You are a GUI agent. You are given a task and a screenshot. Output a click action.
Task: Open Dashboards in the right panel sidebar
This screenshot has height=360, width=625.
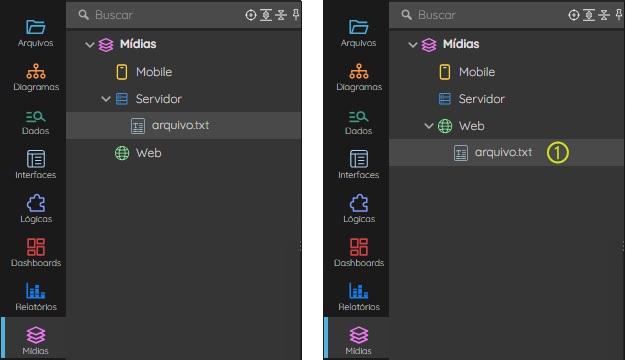(x=359, y=252)
